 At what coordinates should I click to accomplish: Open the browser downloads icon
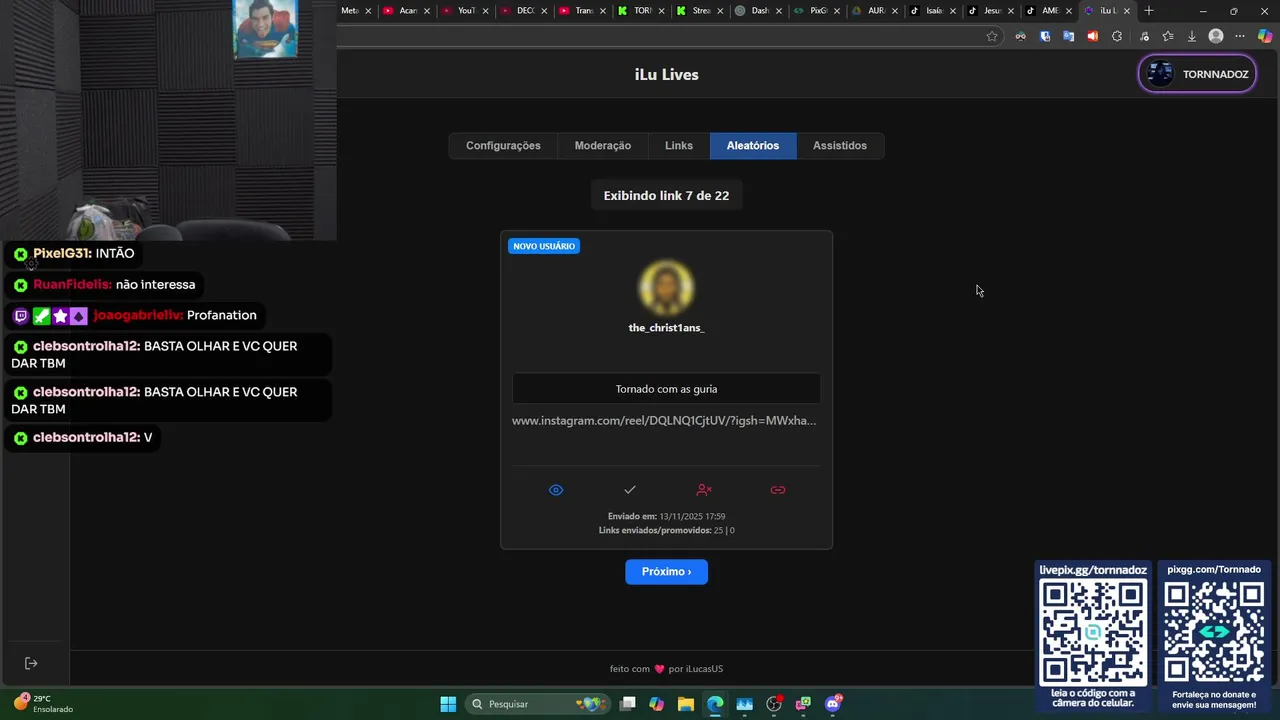point(1192,36)
